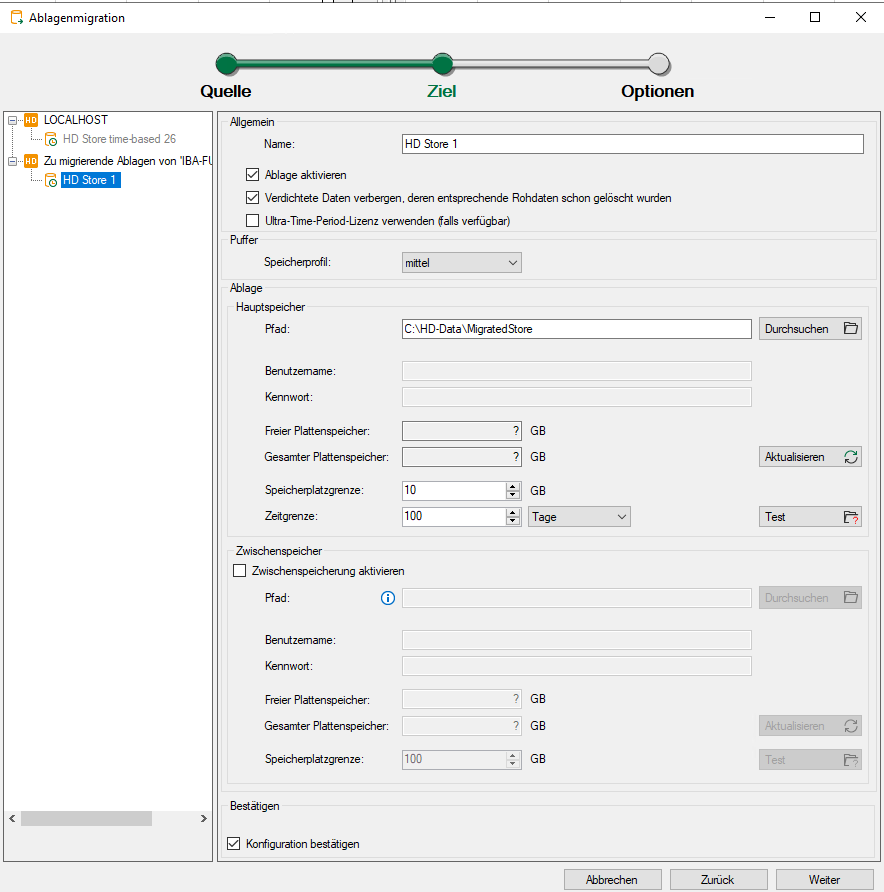Browse for the Hauptspeicher path with Durchsuchen
This screenshot has width=884, height=892.
tap(809, 329)
